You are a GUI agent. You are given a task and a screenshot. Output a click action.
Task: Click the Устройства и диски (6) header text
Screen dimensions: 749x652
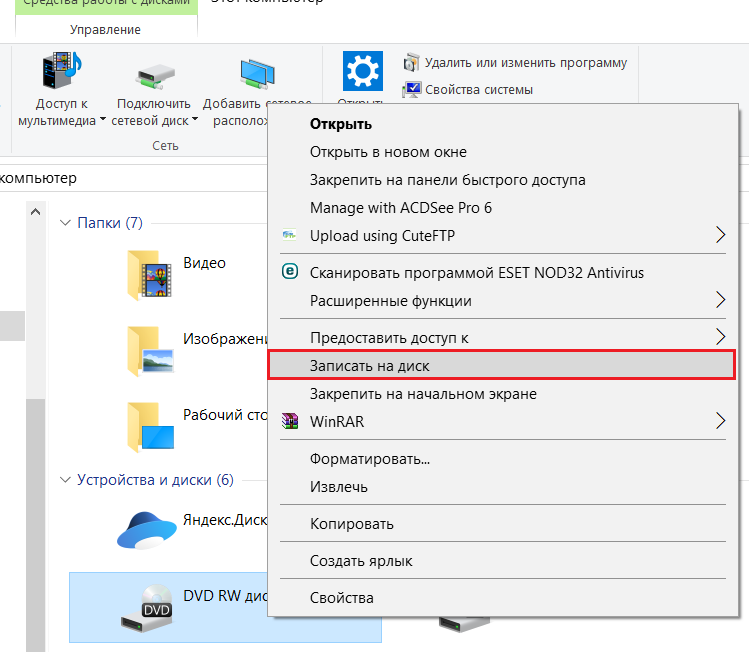click(155, 480)
